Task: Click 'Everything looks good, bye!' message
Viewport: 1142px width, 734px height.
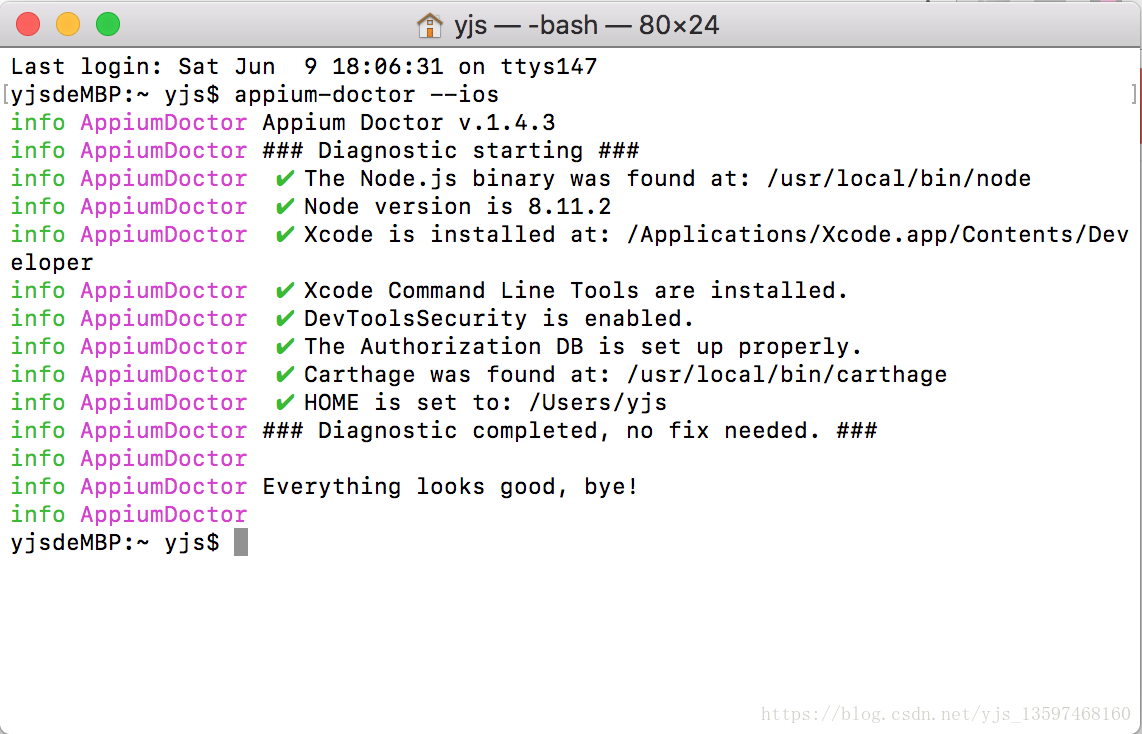Action: tap(450, 487)
